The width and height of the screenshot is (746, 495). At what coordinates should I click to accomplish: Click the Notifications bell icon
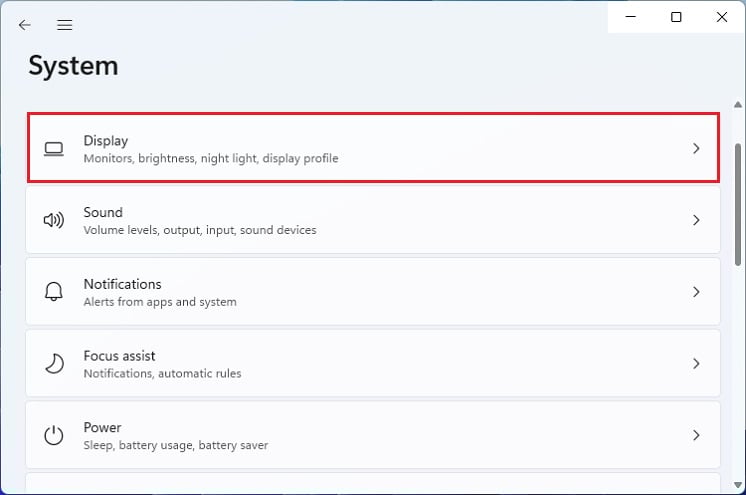click(54, 292)
